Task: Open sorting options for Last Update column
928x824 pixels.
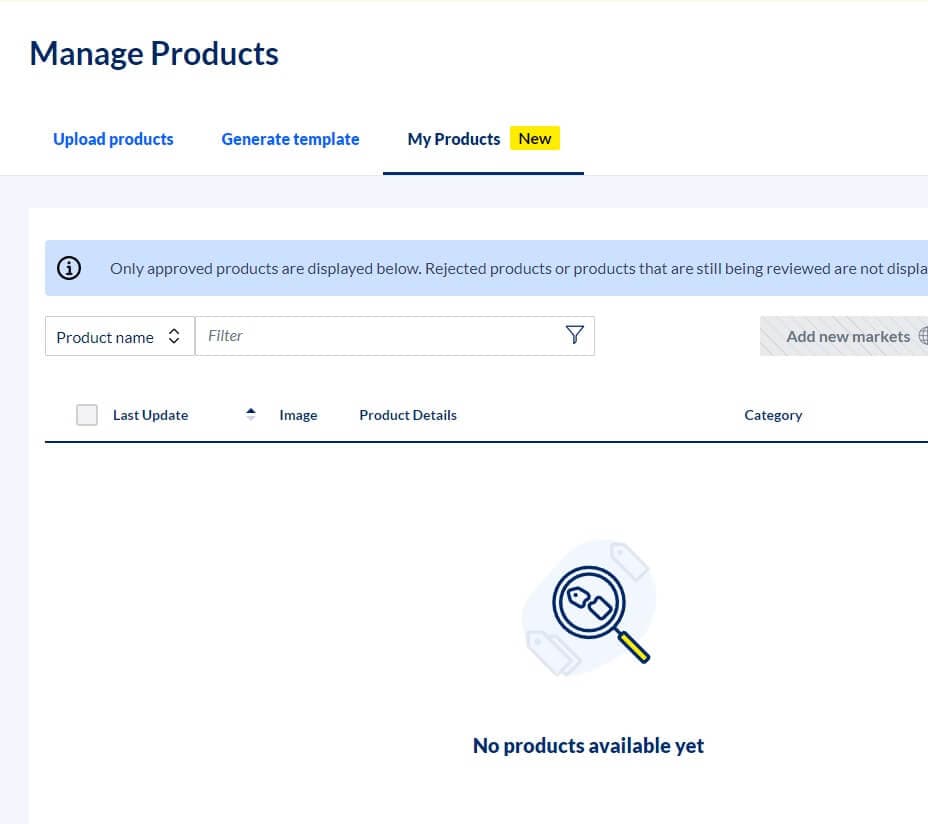Action: coord(250,414)
